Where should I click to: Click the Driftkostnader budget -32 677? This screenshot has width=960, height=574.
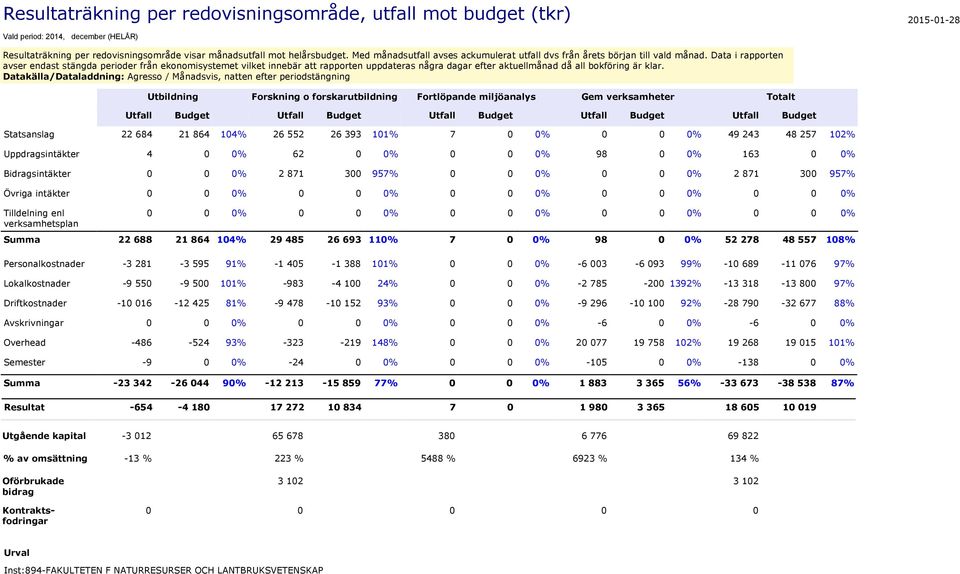coord(798,303)
